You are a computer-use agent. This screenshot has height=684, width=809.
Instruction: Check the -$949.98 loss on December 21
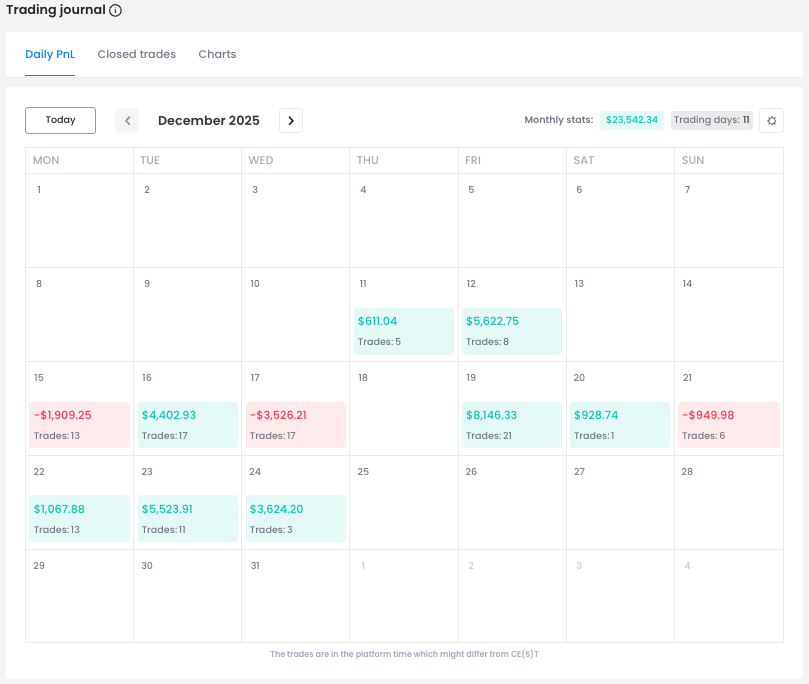[x=728, y=424]
